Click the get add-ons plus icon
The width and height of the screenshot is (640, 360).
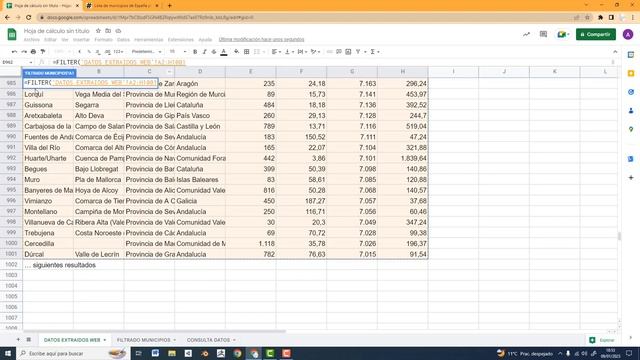click(631, 178)
